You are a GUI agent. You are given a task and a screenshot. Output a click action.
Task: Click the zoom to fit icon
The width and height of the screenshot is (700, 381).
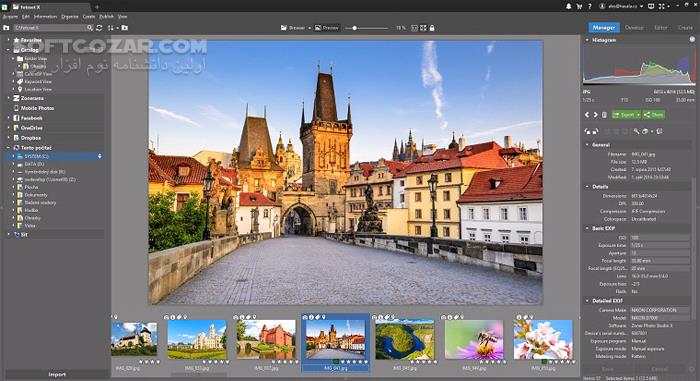coord(414,28)
